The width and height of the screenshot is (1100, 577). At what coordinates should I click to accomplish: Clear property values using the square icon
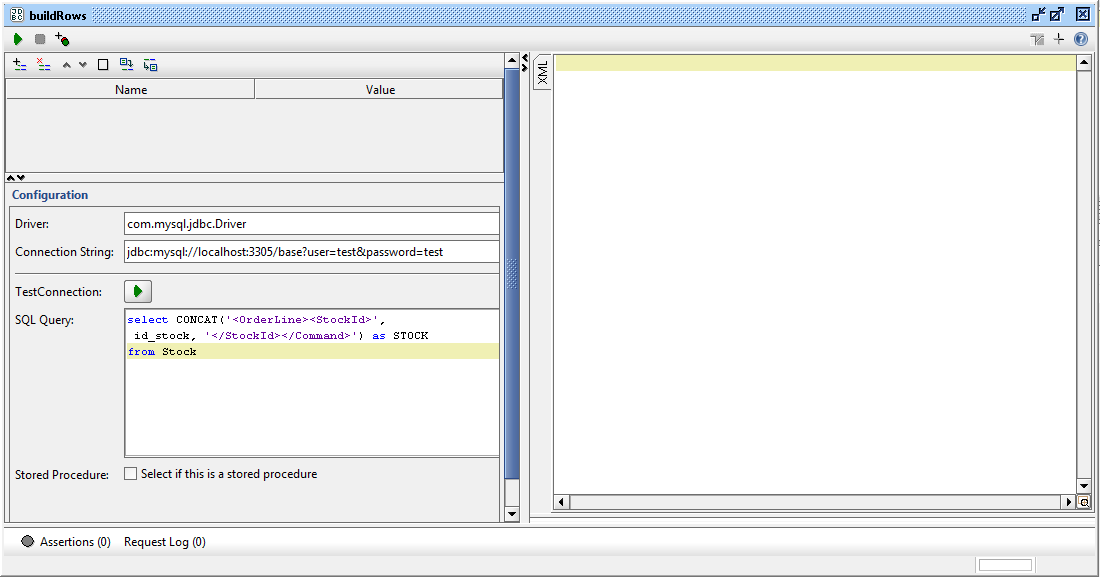[103, 65]
